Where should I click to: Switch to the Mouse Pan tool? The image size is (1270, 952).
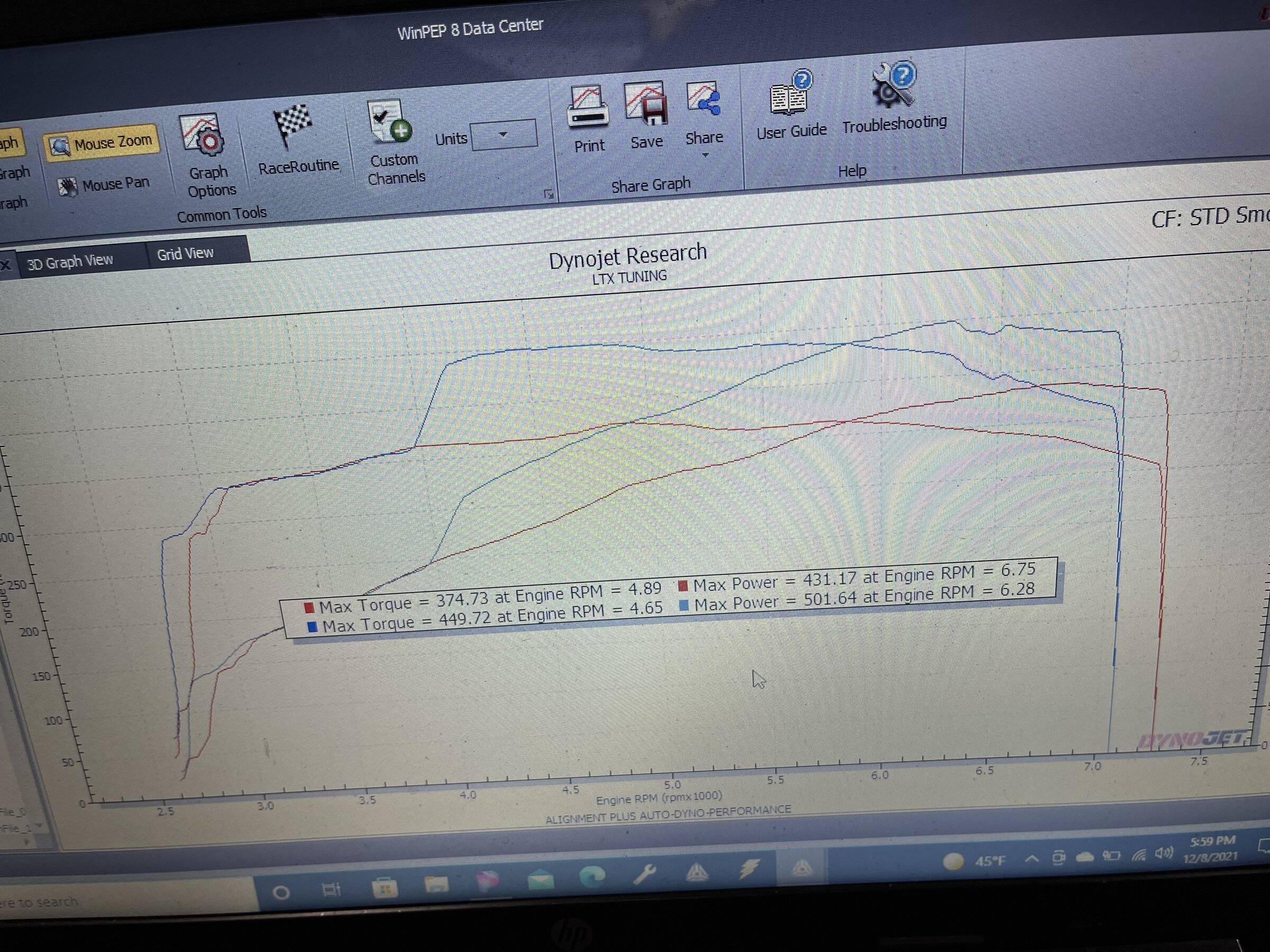[104, 185]
